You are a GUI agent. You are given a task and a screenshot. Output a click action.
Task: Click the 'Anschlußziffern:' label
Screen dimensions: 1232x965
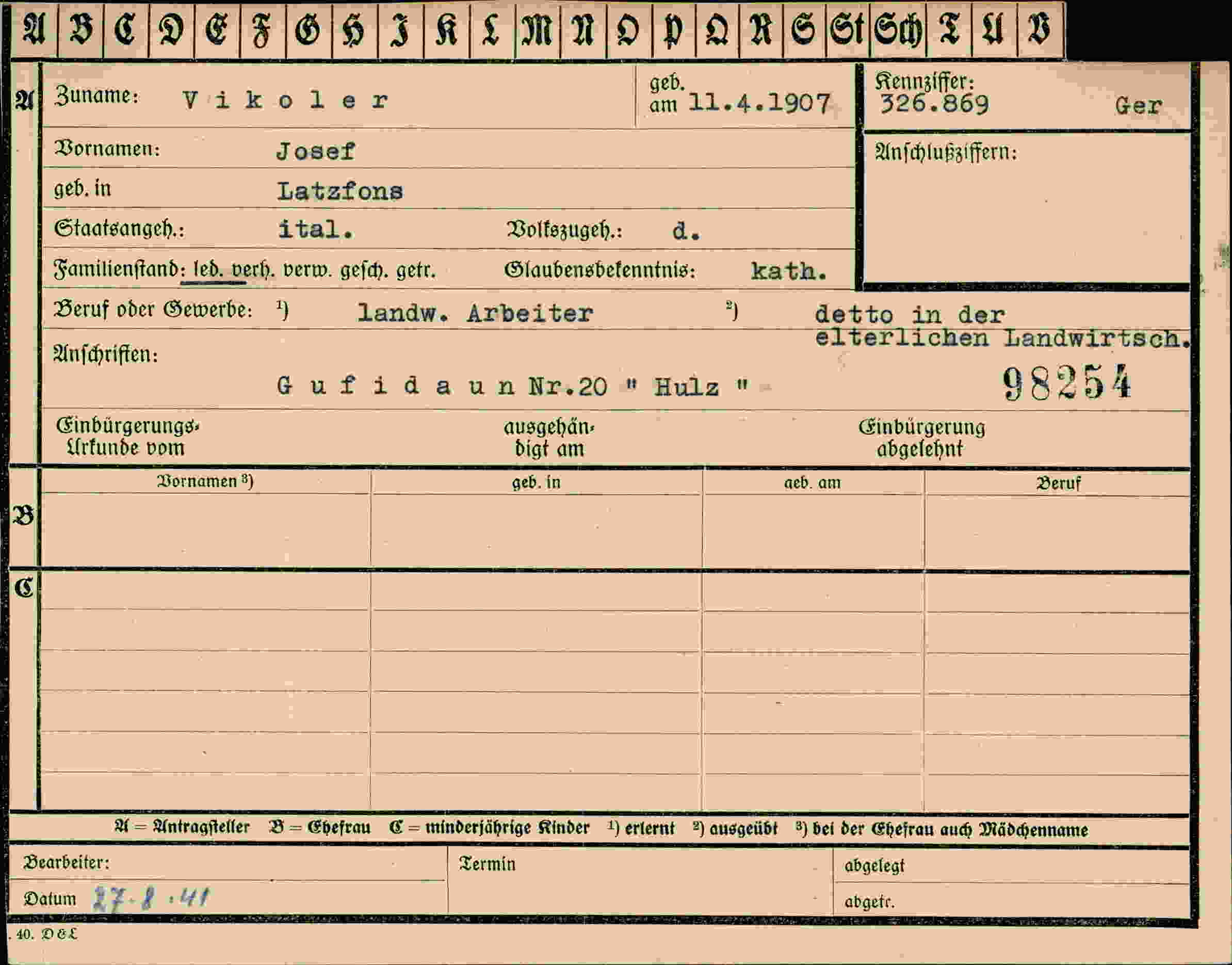click(x=946, y=152)
